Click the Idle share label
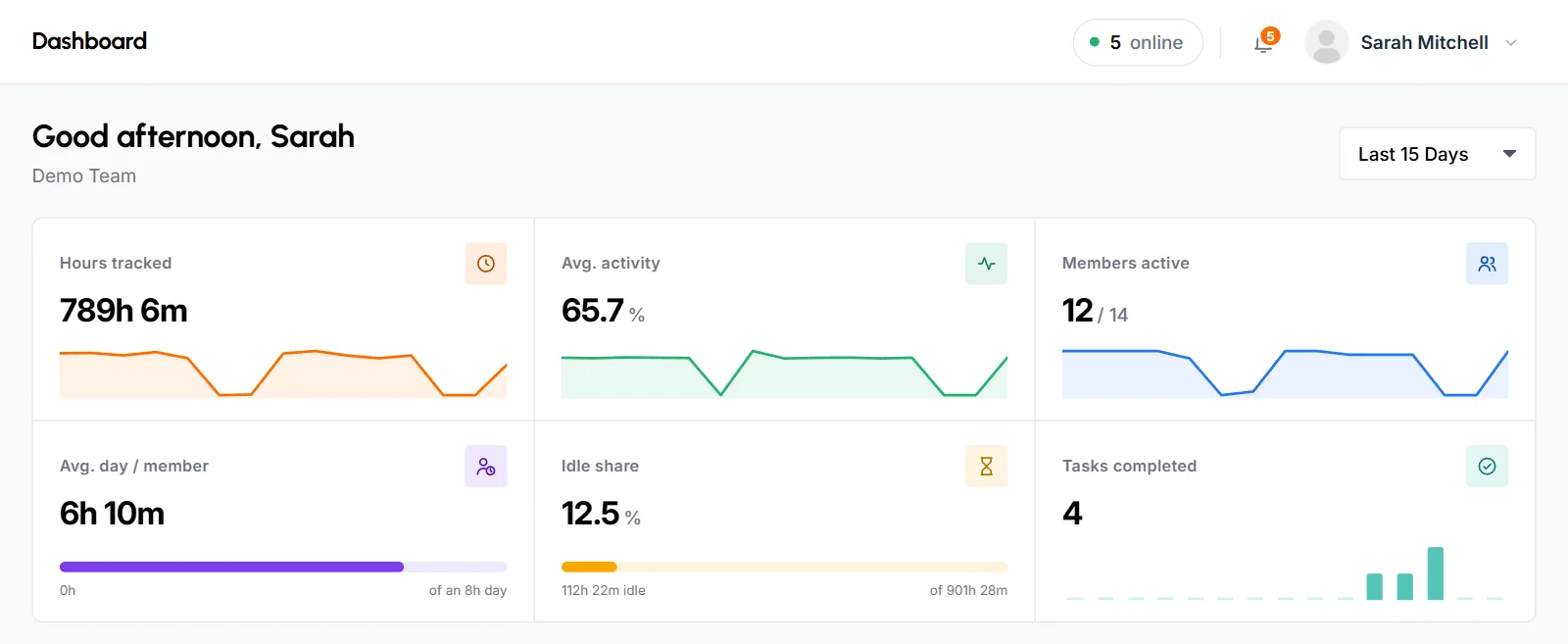The height and width of the screenshot is (644, 1568). pyautogui.click(x=600, y=466)
